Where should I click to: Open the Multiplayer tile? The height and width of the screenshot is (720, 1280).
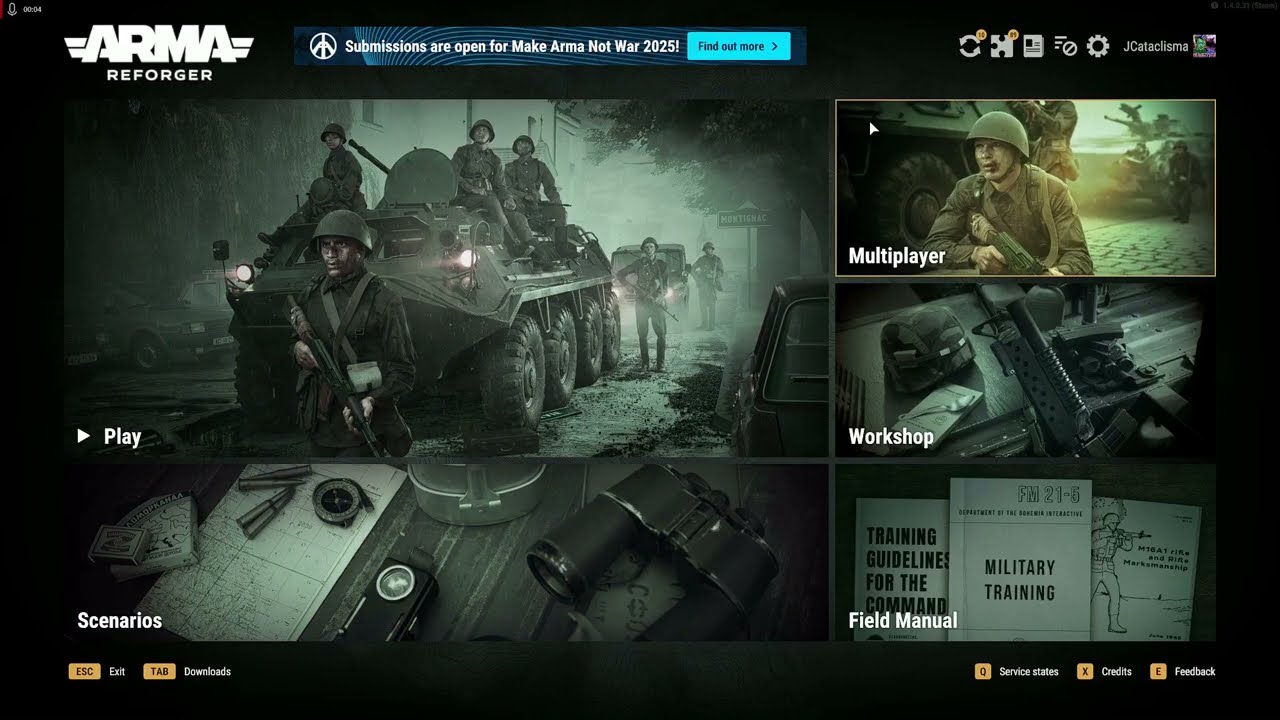(1025, 188)
